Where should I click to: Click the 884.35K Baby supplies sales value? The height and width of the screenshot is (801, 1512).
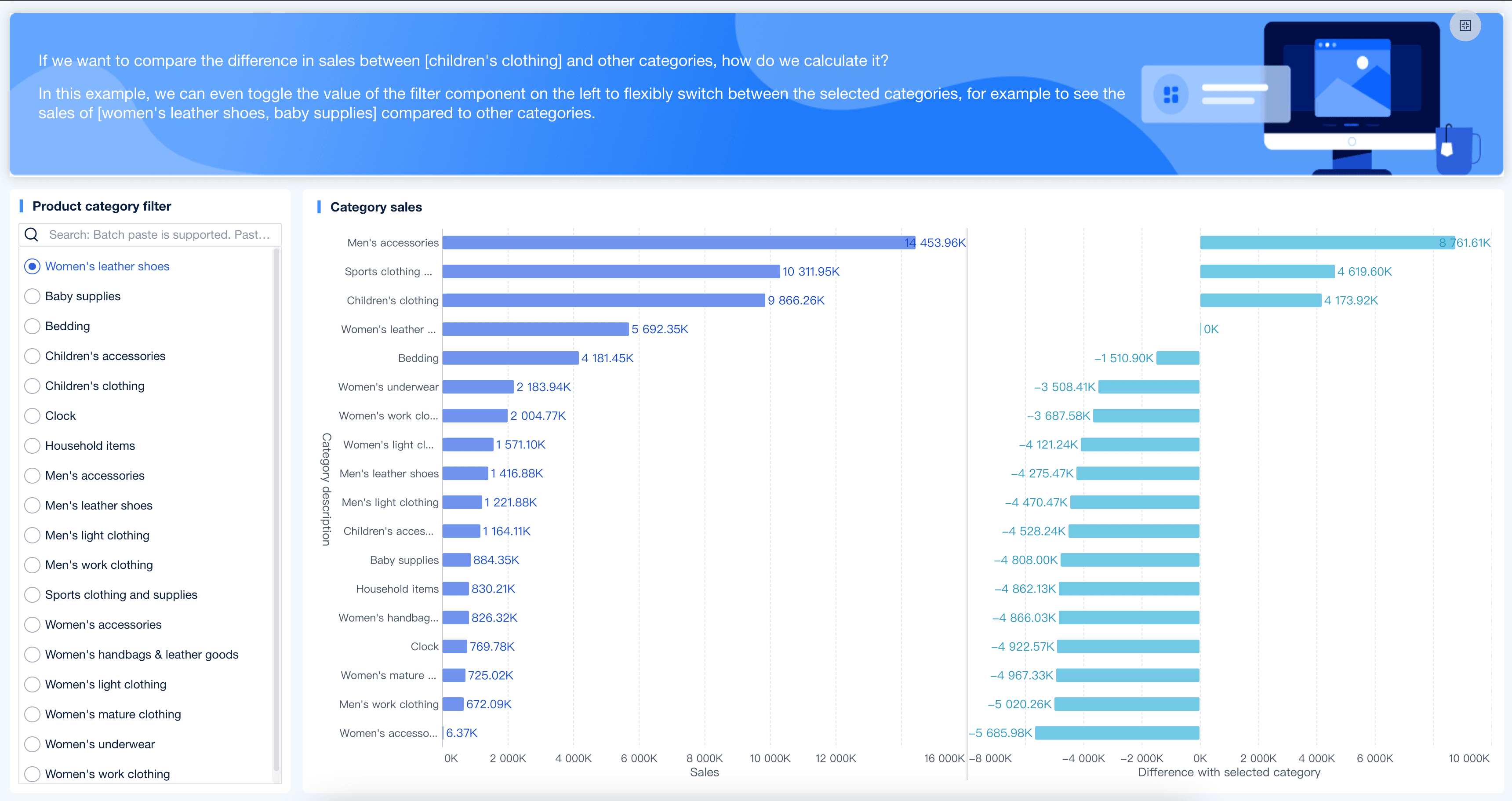[496, 560]
